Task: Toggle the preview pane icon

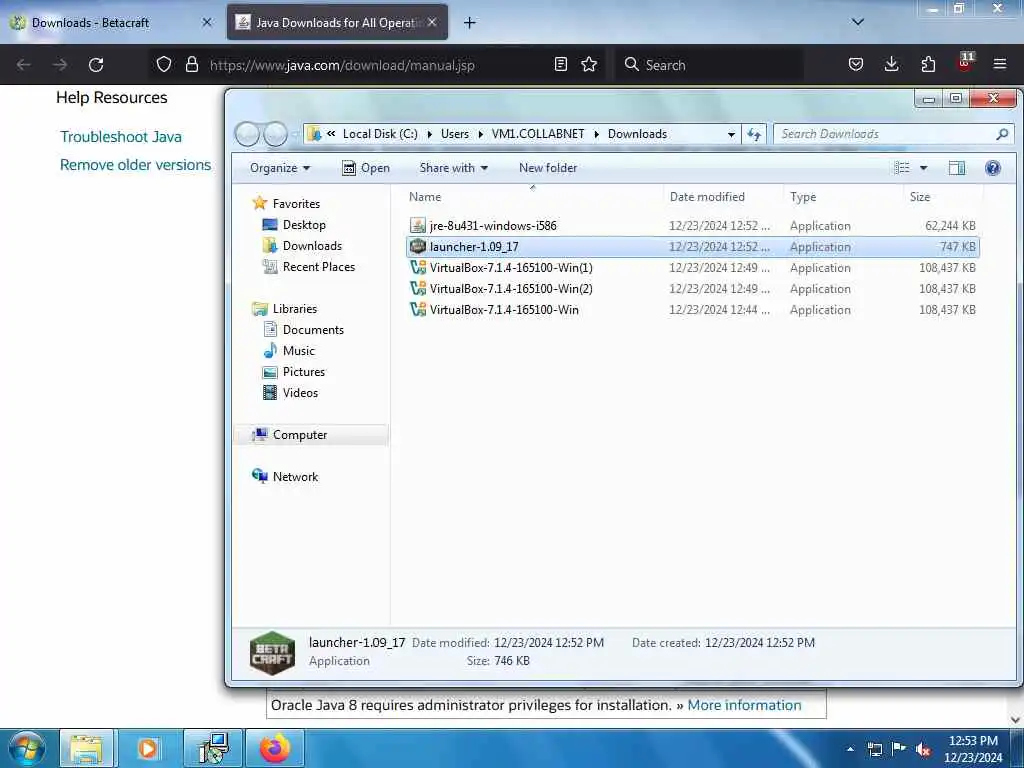Action: click(x=957, y=168)
